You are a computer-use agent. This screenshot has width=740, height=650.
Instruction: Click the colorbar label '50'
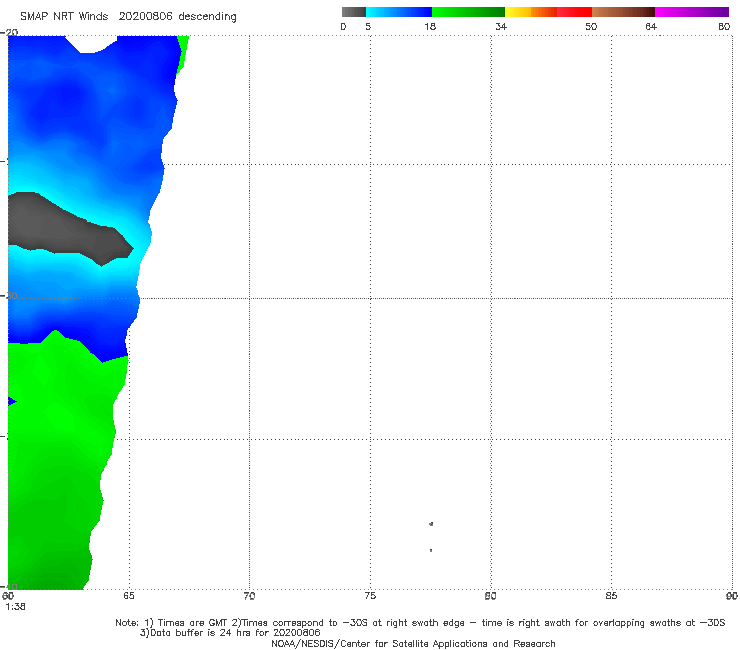[x=591, y=26]
